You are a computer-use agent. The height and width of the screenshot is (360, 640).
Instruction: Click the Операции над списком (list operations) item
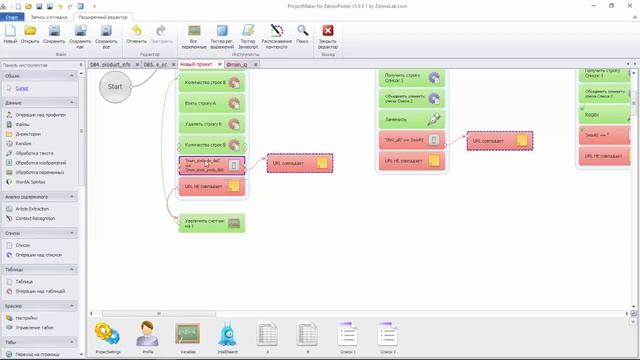pos(38,255)
